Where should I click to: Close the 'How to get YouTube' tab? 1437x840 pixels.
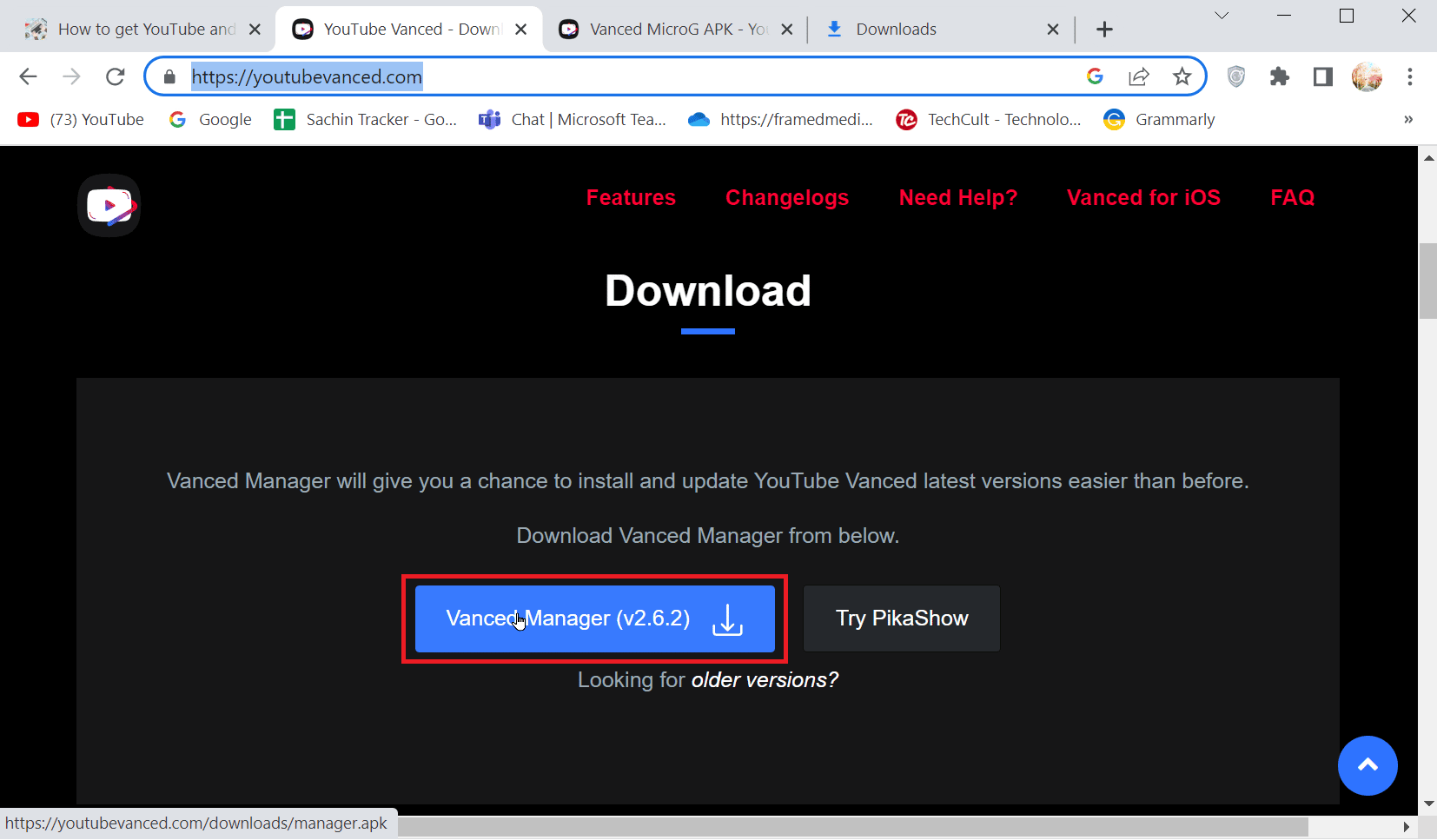click(255, 29)
